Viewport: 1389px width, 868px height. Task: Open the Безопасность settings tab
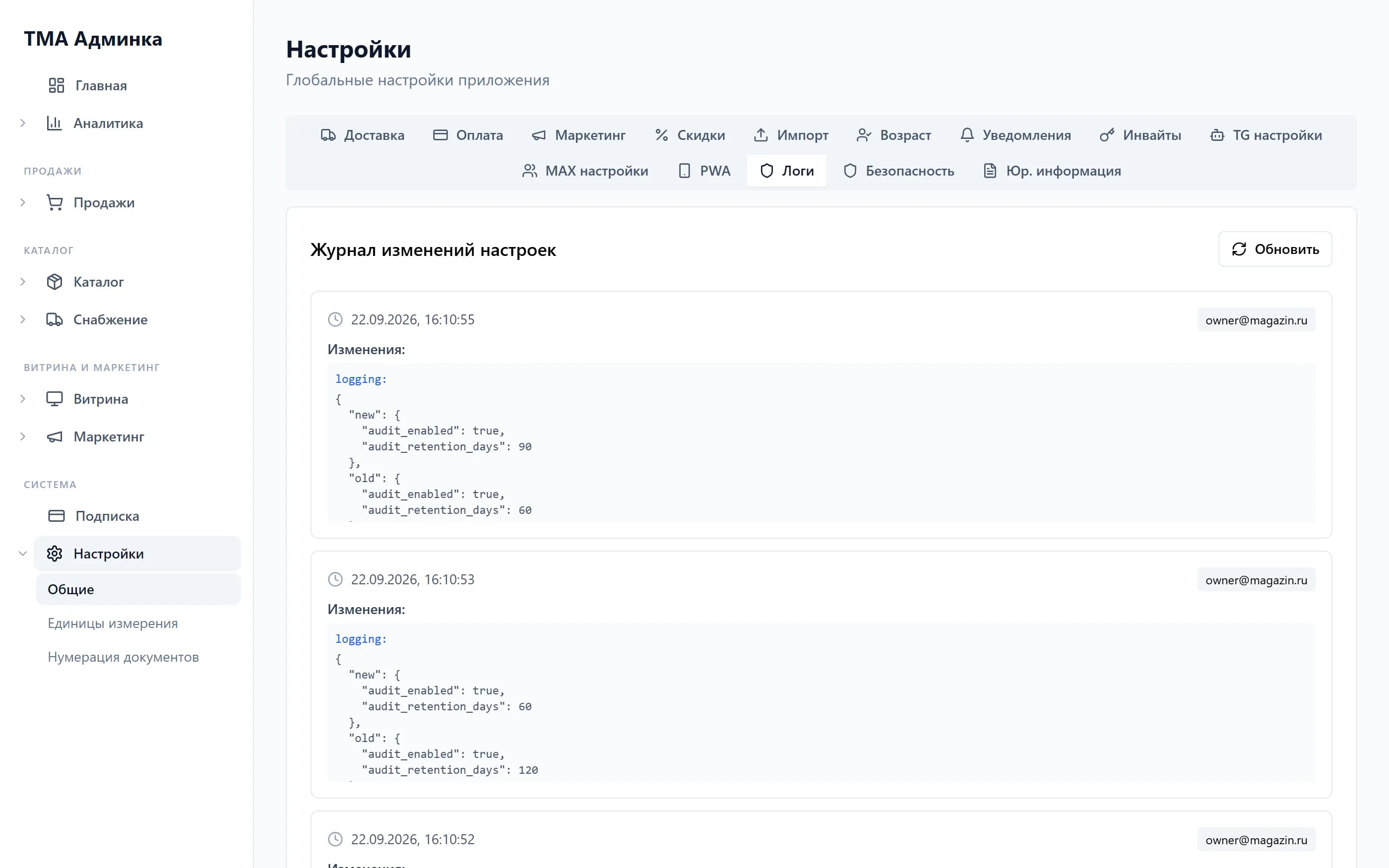898,171
